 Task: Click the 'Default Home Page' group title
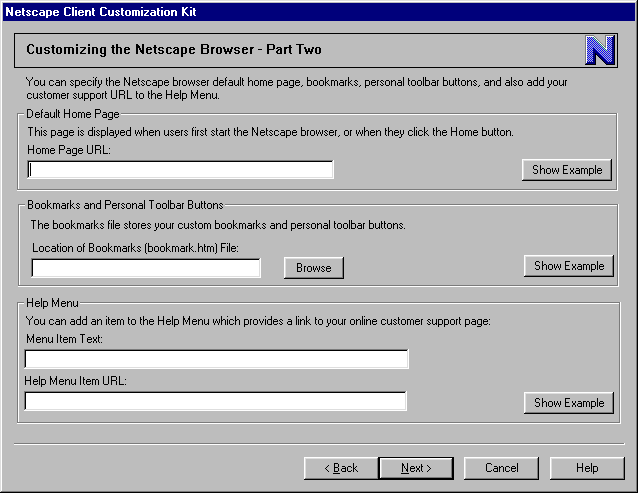[73, 114]
